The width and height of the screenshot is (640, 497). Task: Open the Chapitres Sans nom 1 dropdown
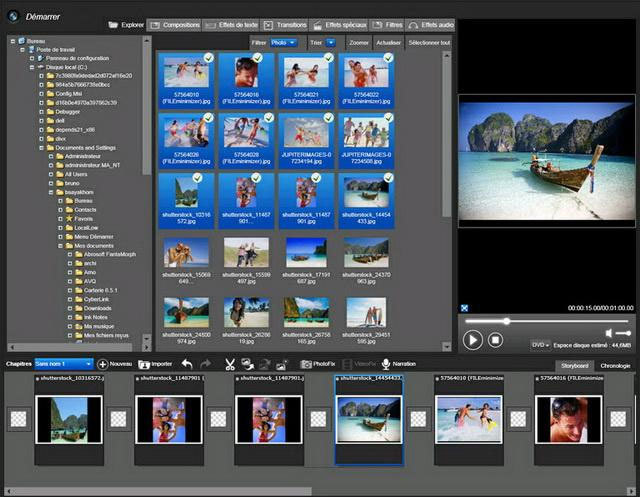click(x=64, y=364)
